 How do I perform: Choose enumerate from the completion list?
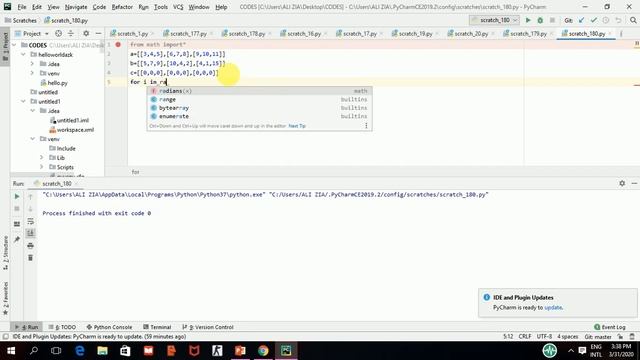coord(259,116)
